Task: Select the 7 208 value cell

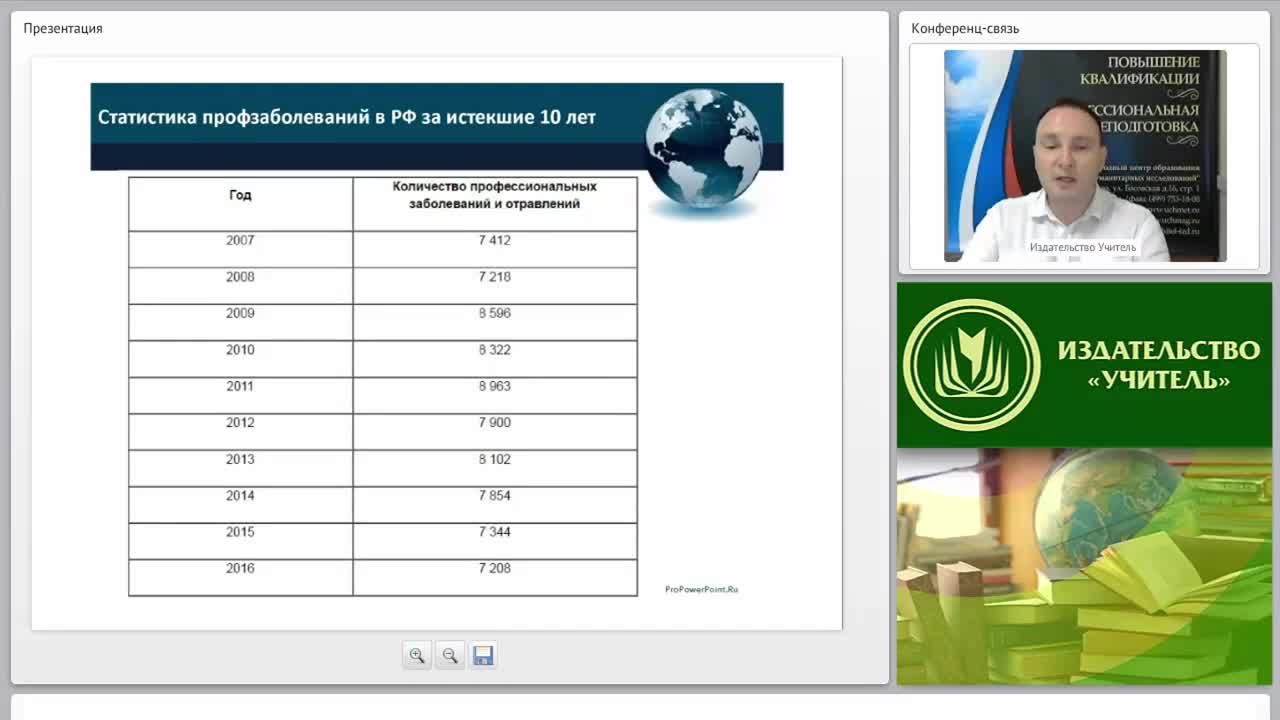Action: coord(495,578)
